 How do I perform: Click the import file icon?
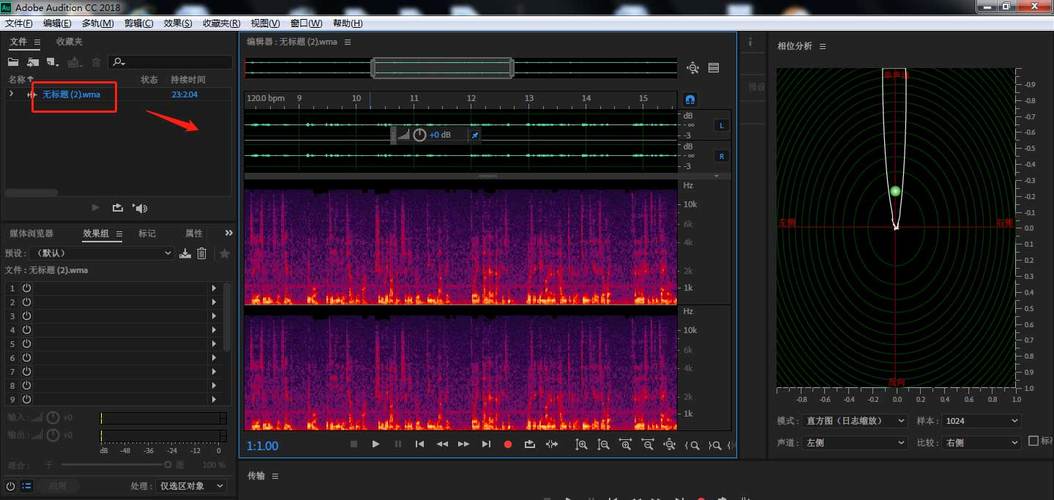pos(33,62)
